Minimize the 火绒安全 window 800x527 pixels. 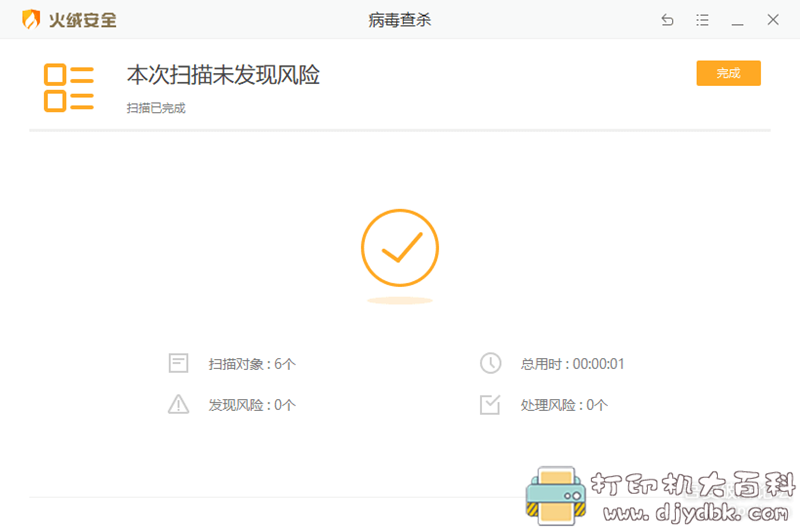point(737,23)
